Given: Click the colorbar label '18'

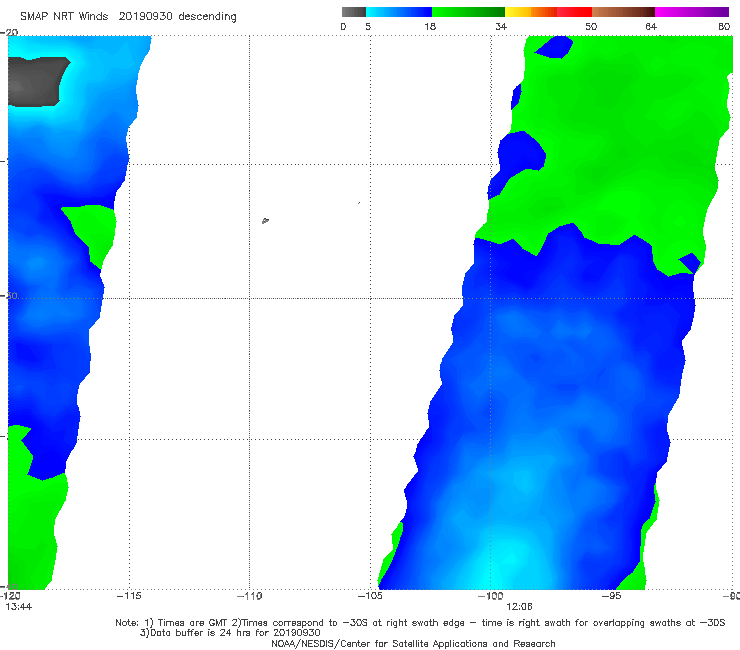Looking at the screenshot, I should 430,26.
